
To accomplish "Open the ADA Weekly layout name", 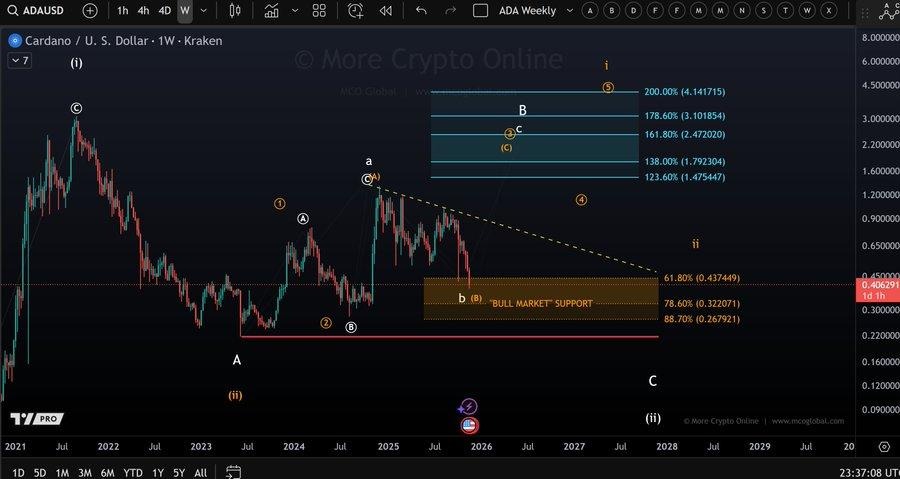I will coord(527,10).
